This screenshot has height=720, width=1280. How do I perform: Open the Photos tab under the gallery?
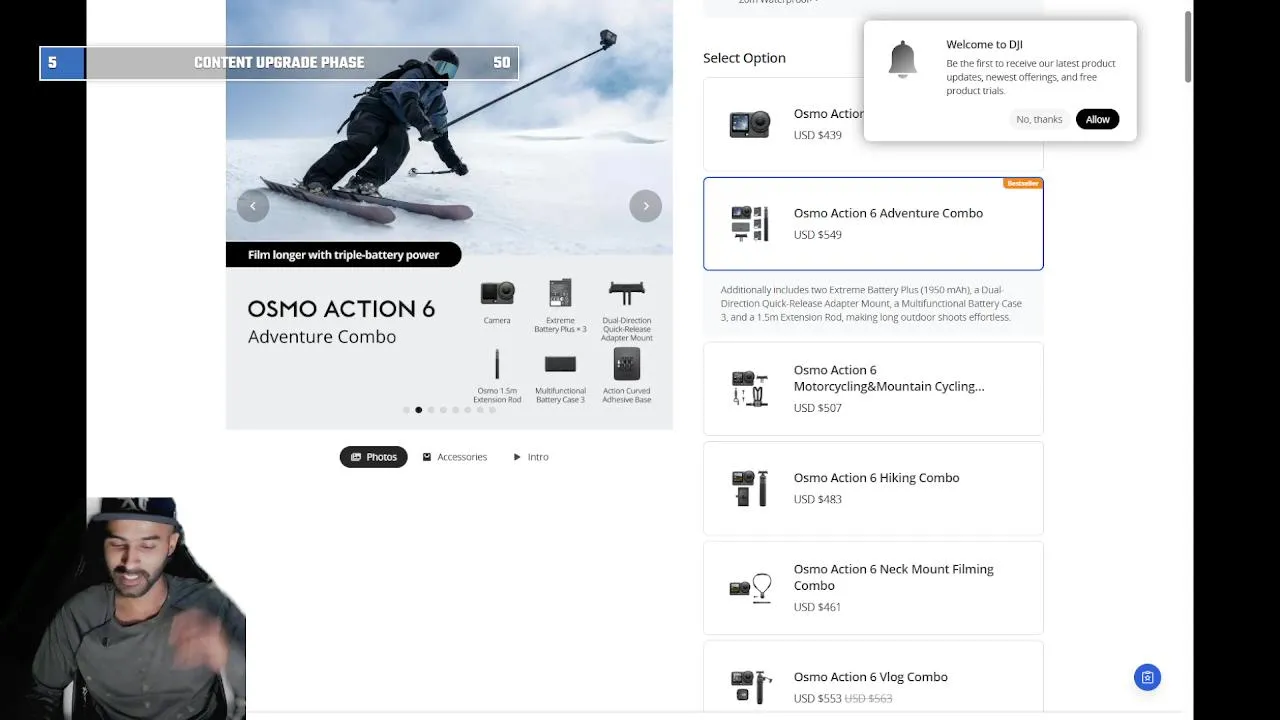pyautogui.click(x=373, y=457)
